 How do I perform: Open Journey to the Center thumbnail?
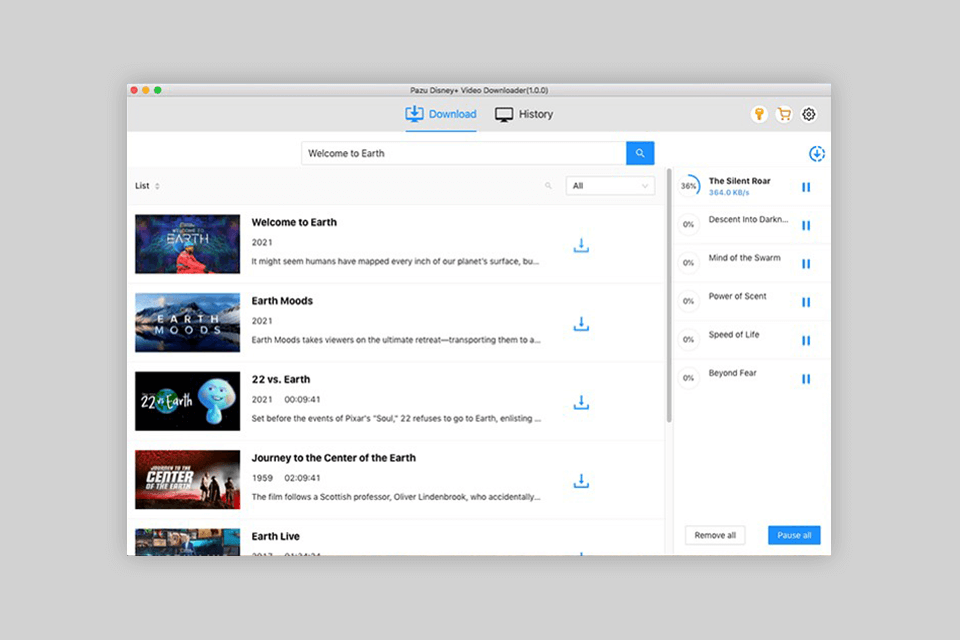[x=187, y=480]
